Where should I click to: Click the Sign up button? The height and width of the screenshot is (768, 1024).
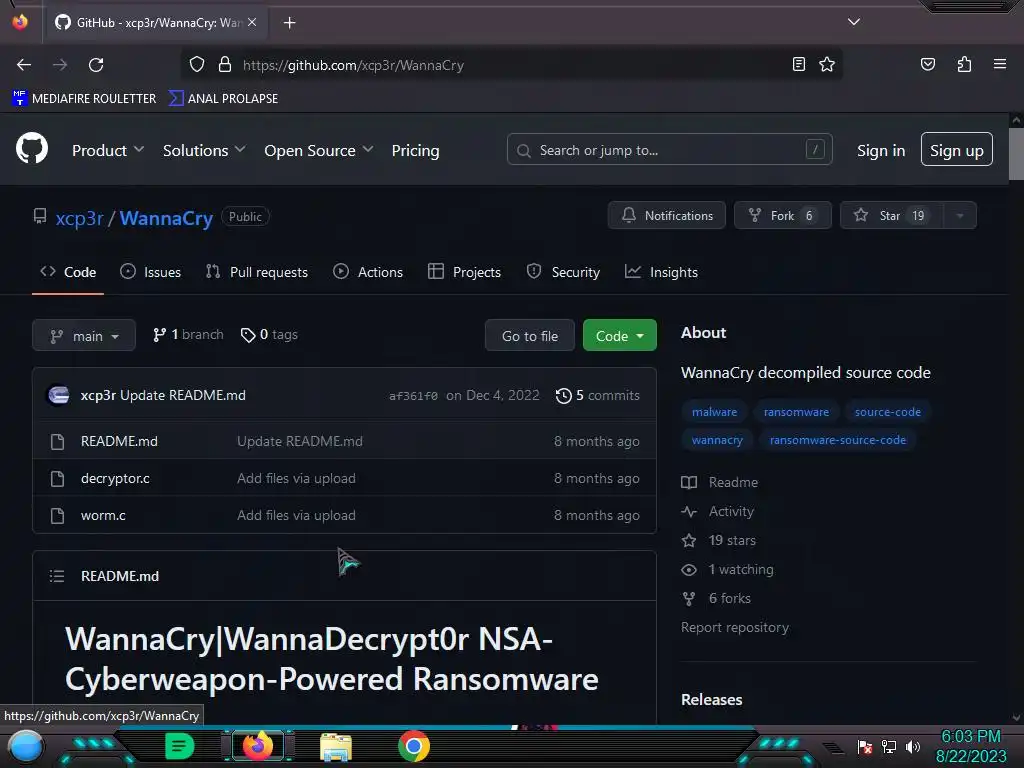click(957, 150)
